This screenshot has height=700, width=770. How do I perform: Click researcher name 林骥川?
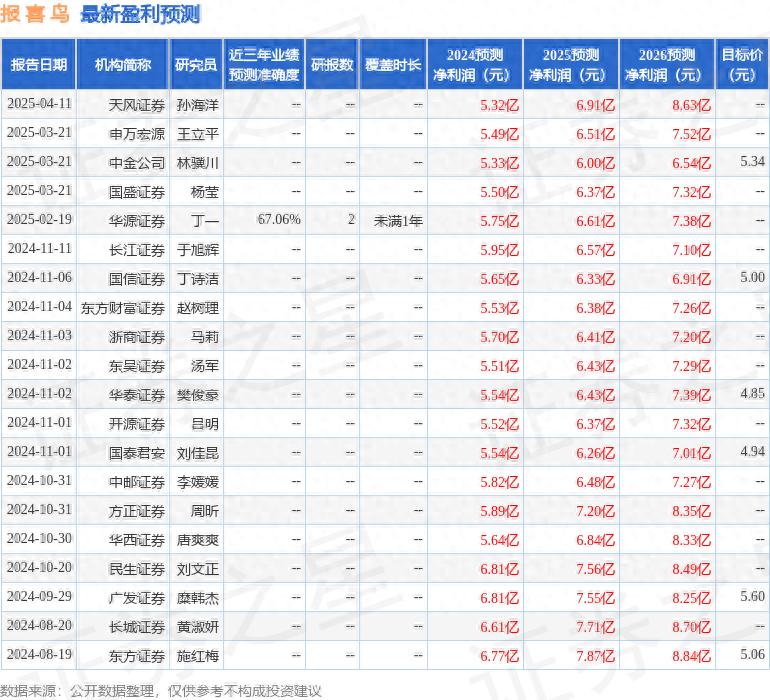(197, 163)
